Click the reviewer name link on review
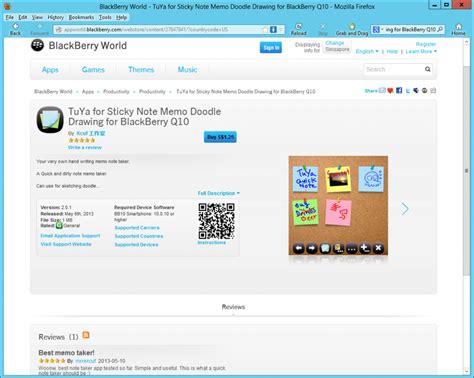This screenshot has height=378, width=474. click(x=86, y=361)
